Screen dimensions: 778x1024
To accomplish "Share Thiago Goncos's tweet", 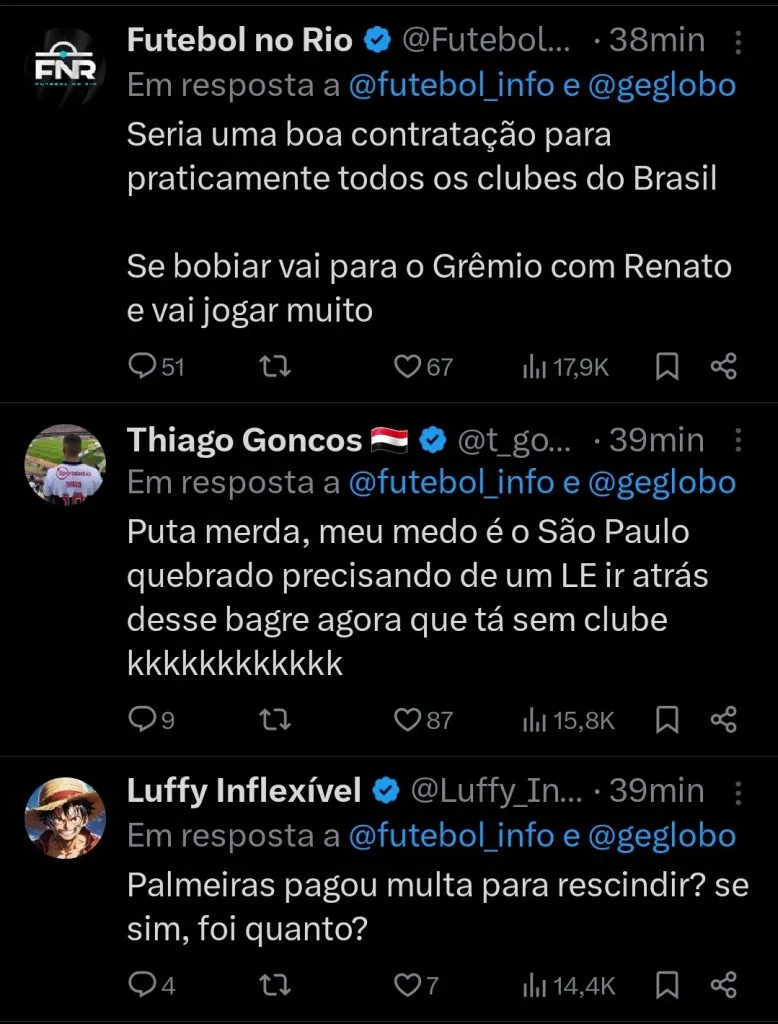I will (723, 718).
